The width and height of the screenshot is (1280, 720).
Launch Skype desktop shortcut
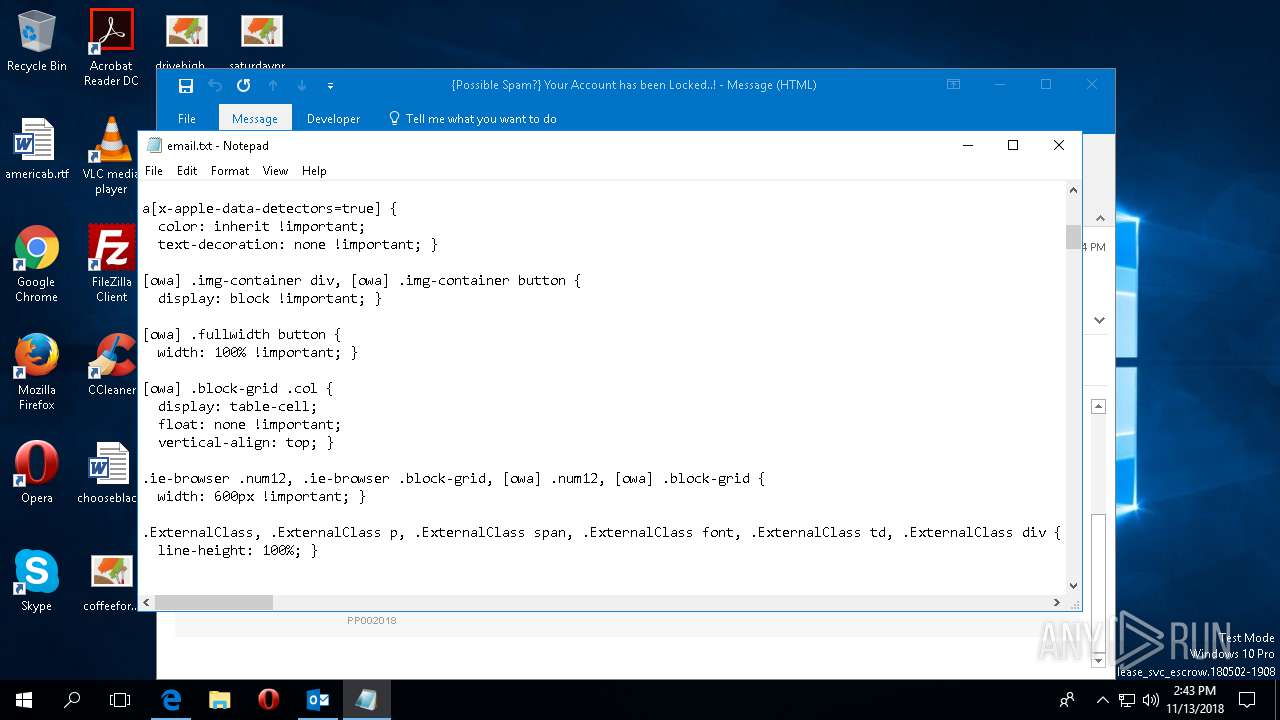(36, 581)
